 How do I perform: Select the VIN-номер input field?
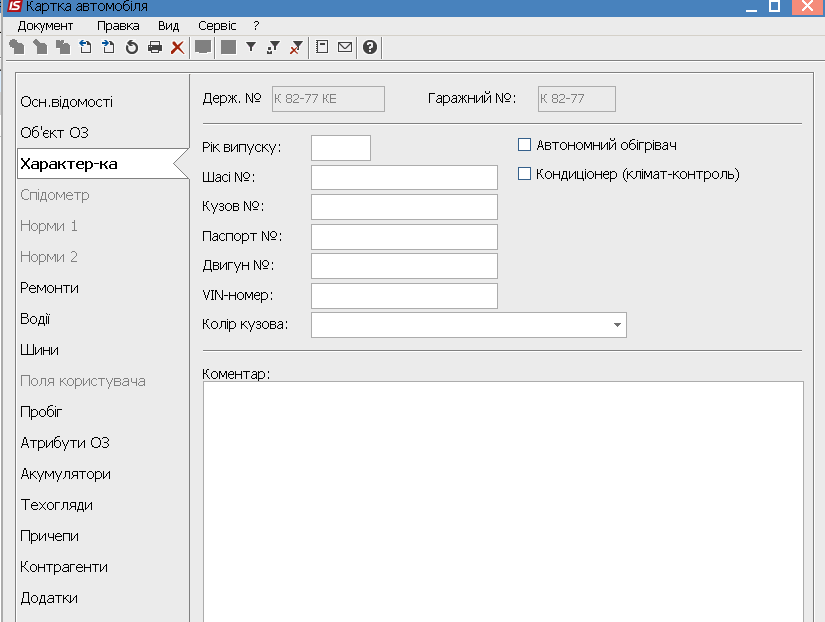click(404, 296)
